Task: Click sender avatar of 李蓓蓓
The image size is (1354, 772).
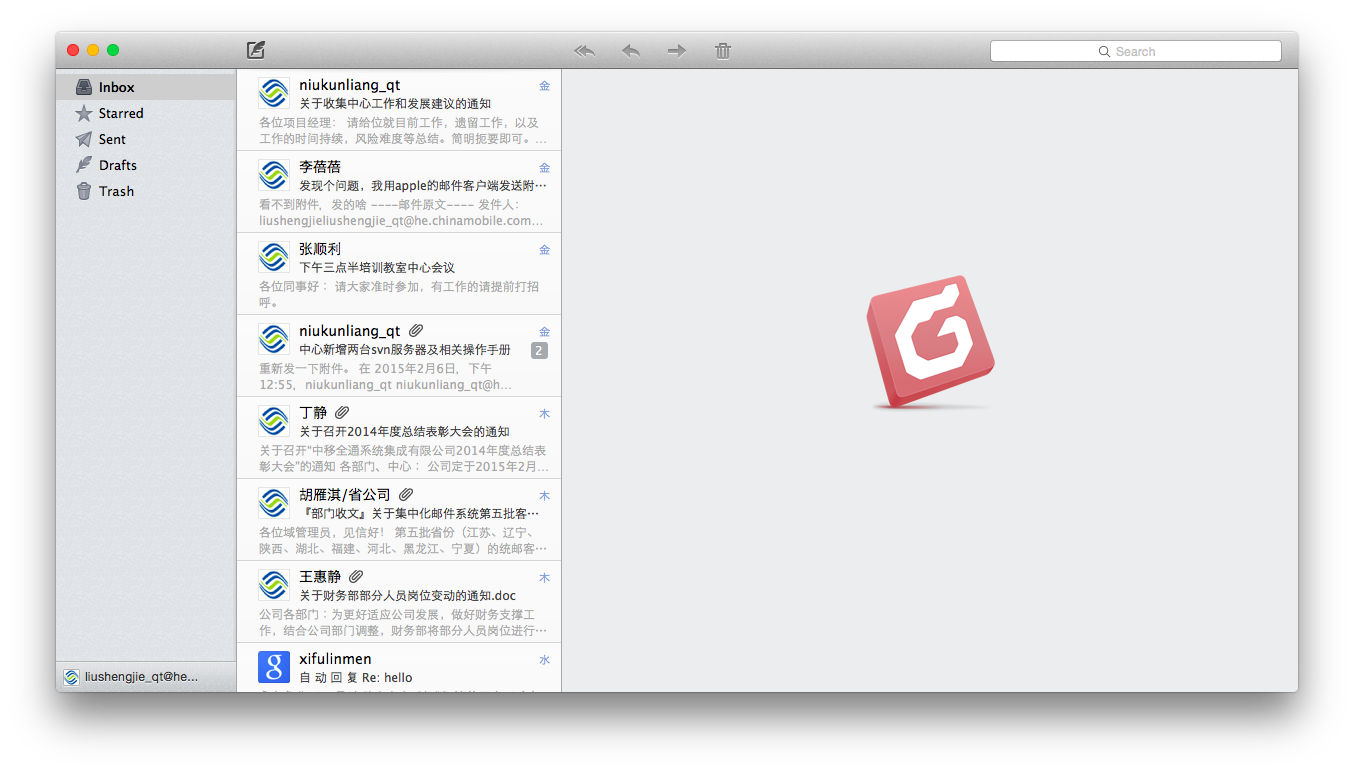Action: (x=274, y=175)
